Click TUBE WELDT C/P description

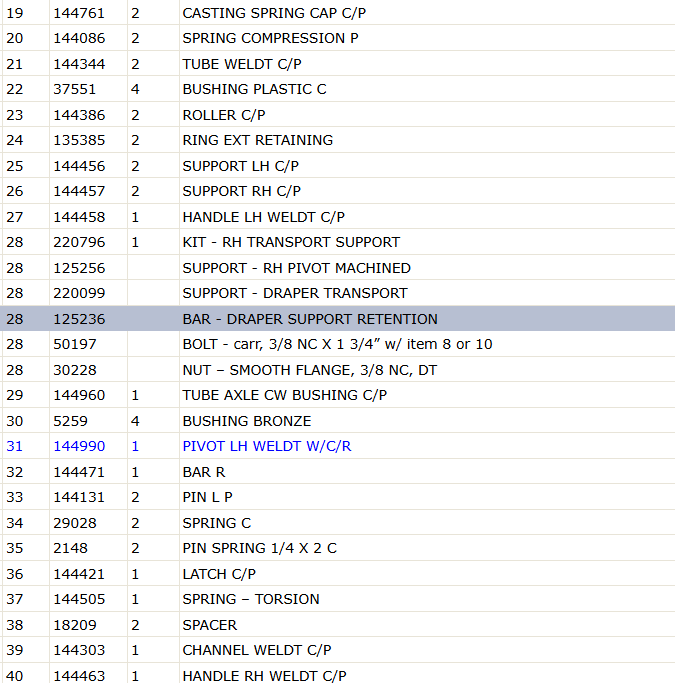[x=242, y=64]
